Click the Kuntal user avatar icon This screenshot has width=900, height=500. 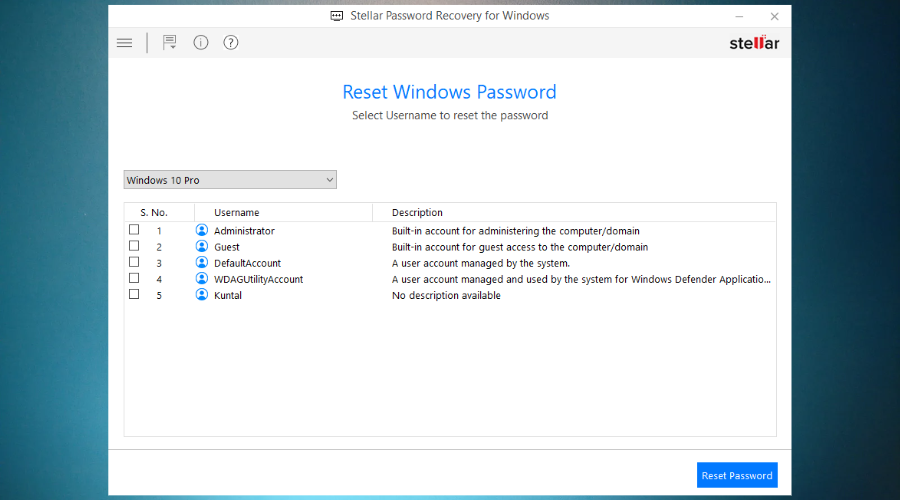tap(201, 294)
